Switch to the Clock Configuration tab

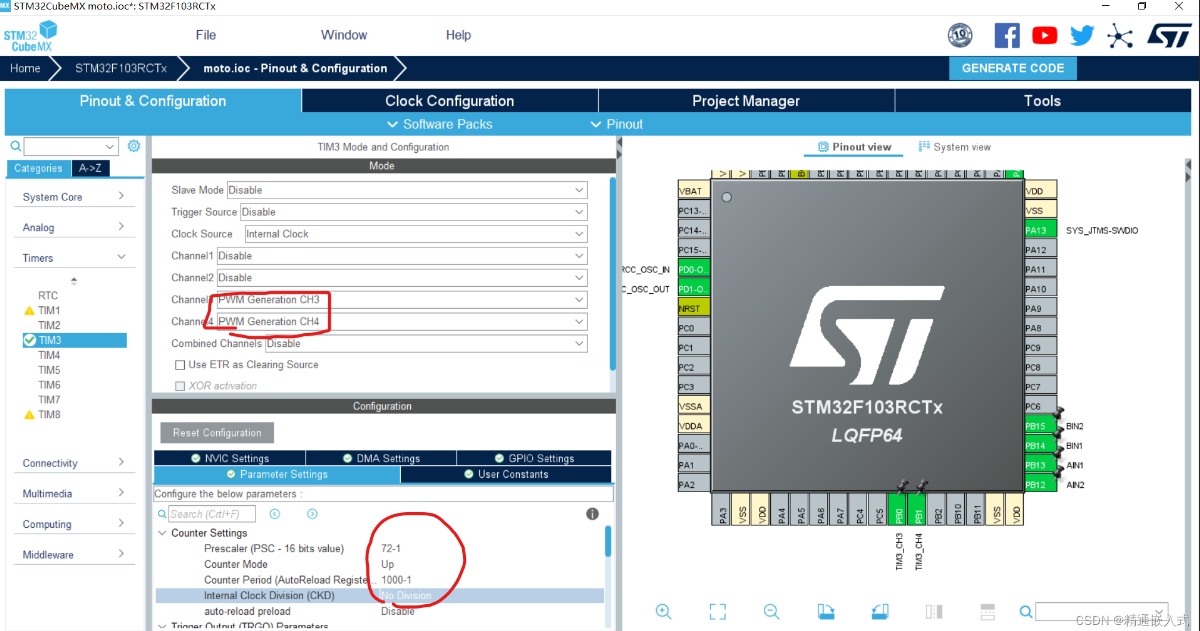point(450,100)
